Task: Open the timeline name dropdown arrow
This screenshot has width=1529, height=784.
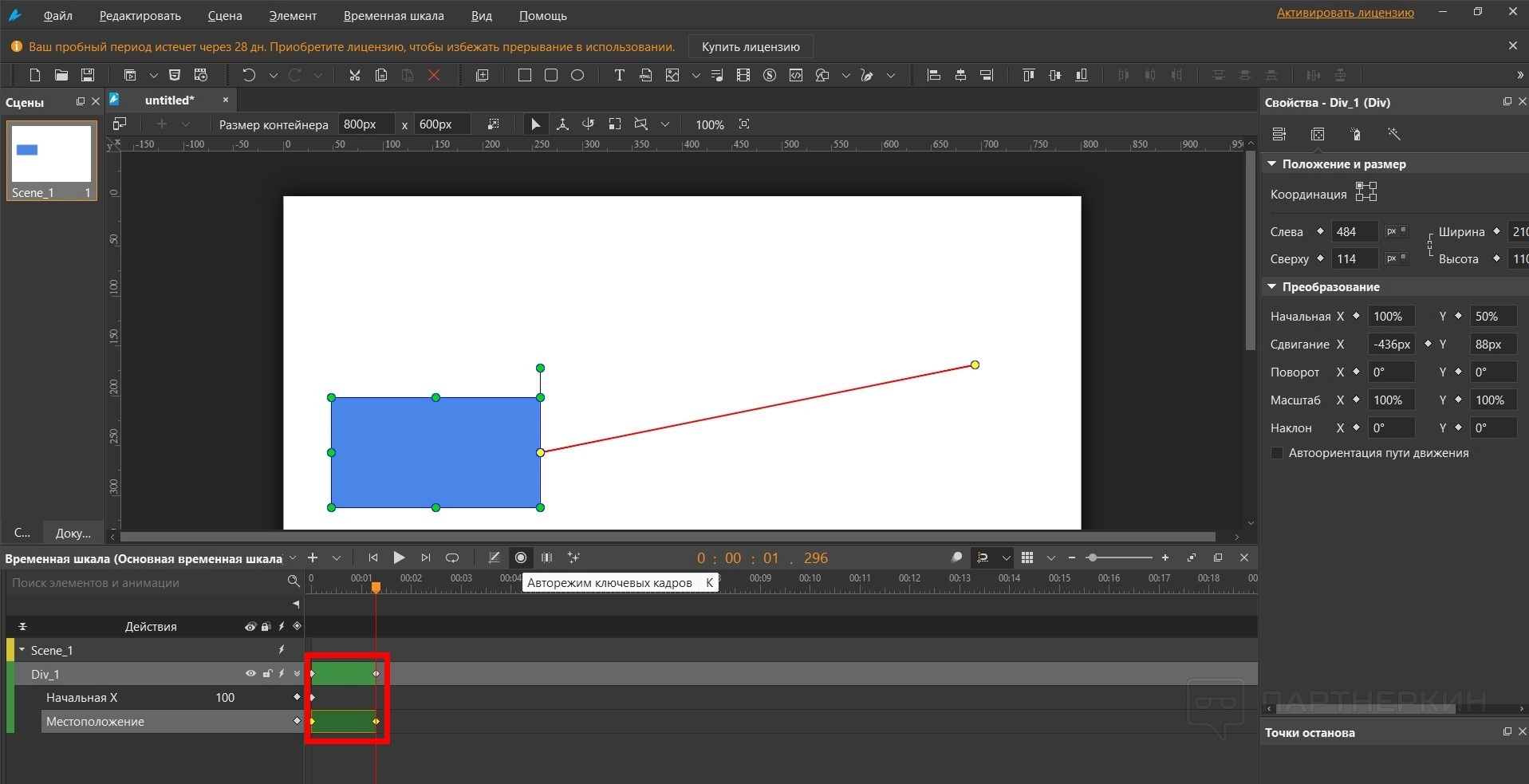Action: click(x=293, y=558)
